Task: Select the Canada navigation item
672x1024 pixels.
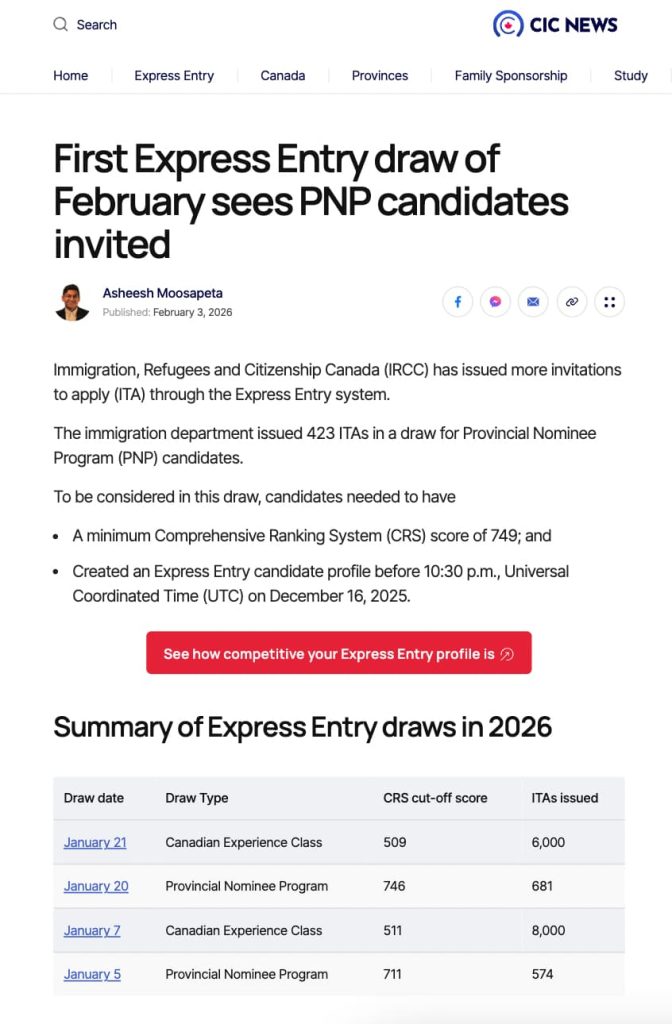Action: (x=283, y=76)
